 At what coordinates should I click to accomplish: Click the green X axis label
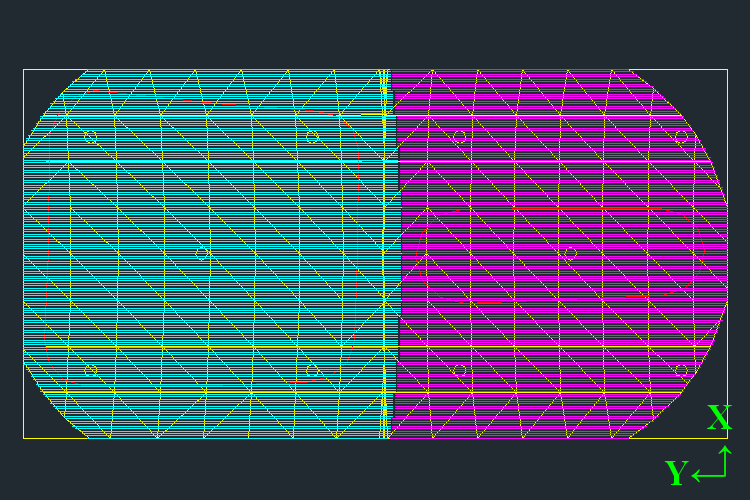point(719,417)
